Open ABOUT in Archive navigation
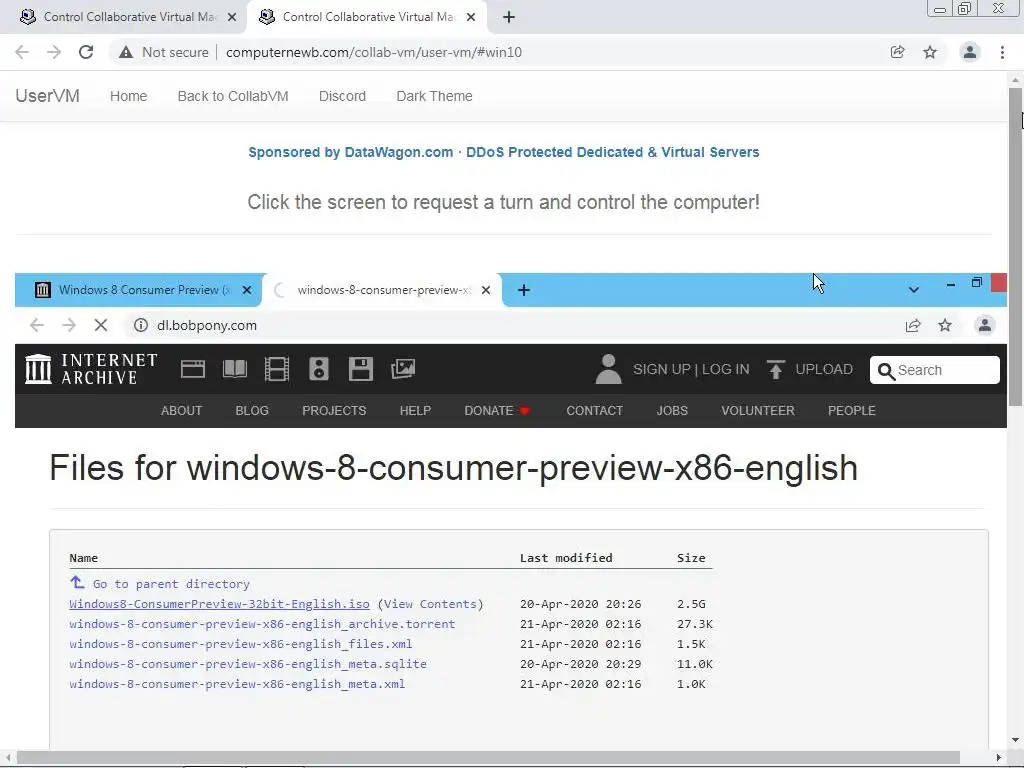Viewport: 1024px width, 768px height. (182, 411)
